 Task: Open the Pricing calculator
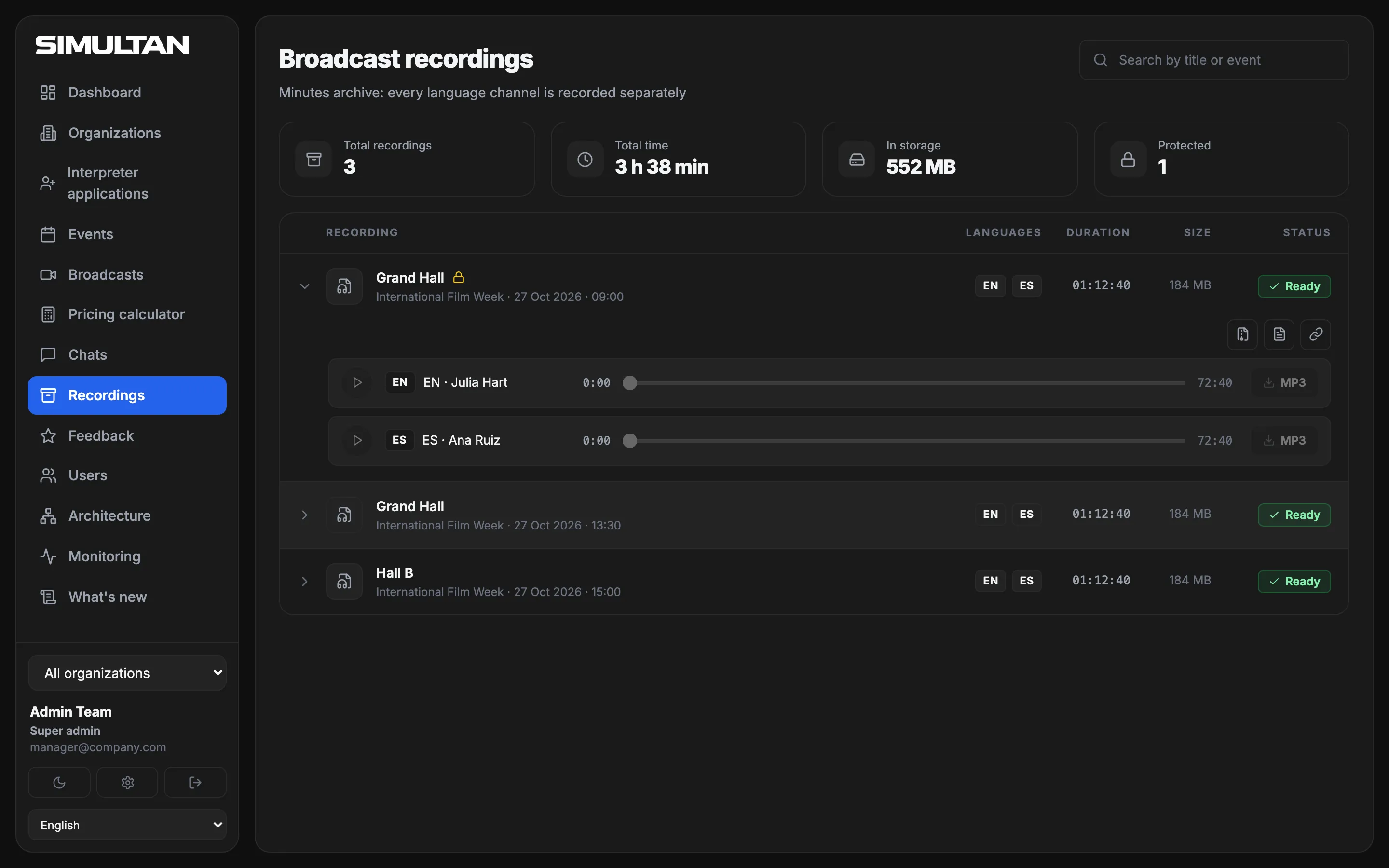pos(127,314)
